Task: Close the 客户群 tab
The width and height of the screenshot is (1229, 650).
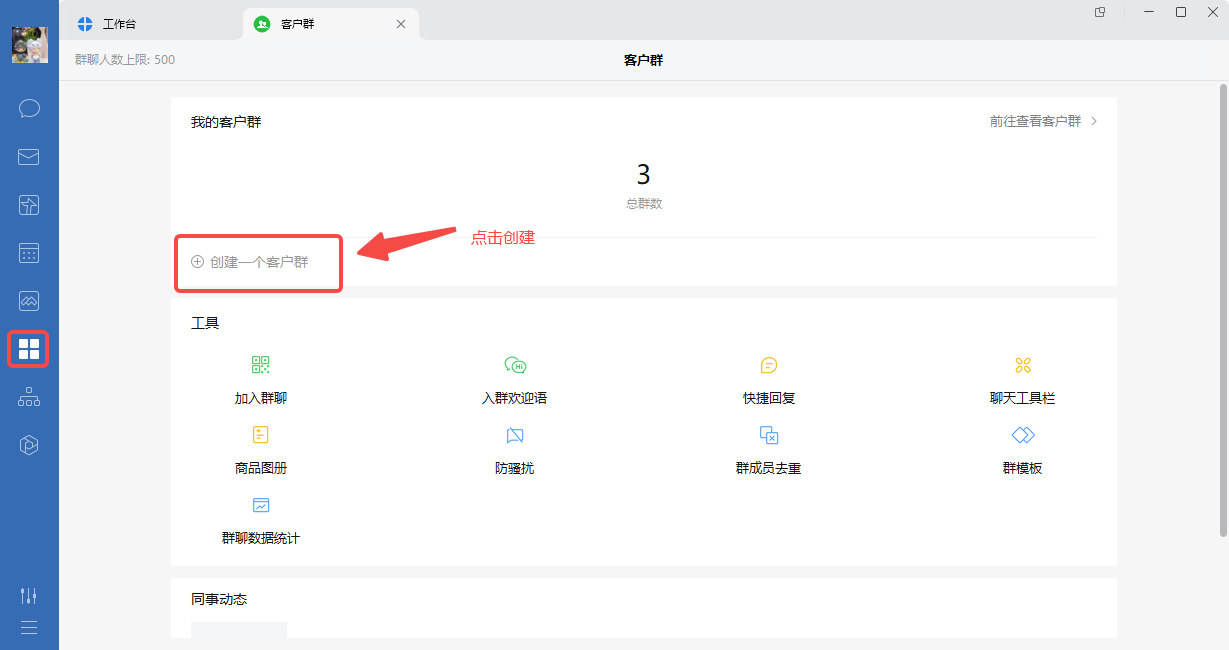Action: (401, 24)
